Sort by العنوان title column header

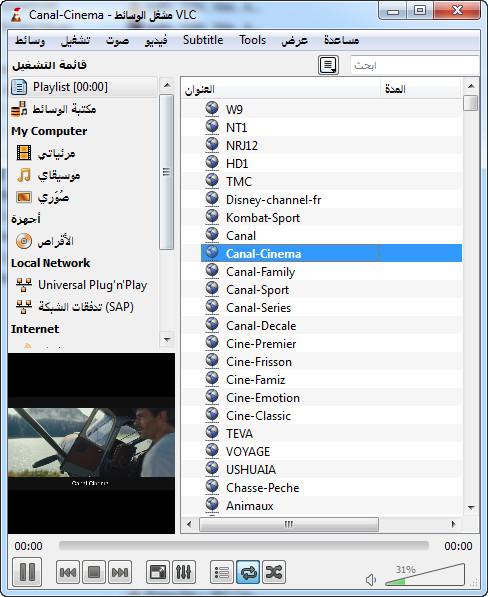point(281,89)
